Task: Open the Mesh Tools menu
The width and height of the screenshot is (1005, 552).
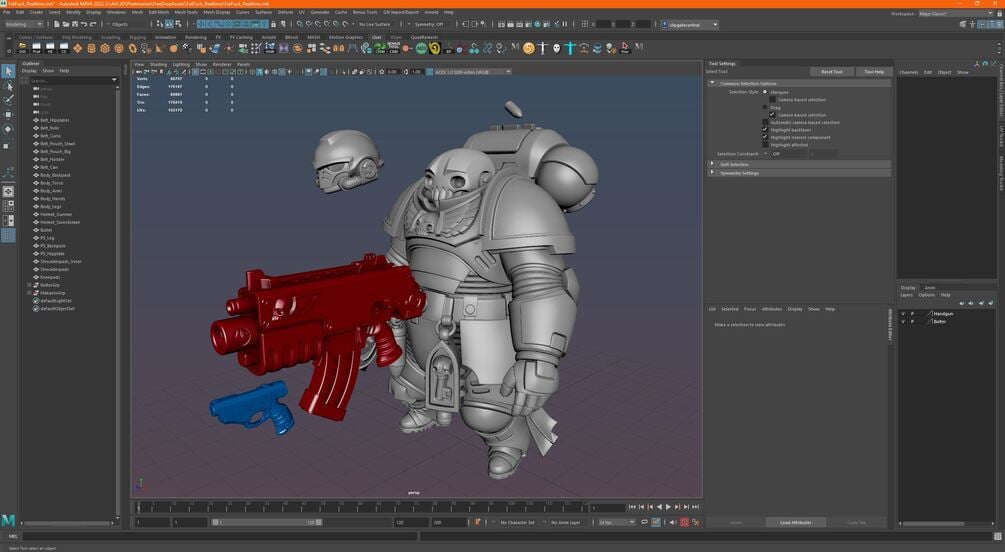Action: 186,12
